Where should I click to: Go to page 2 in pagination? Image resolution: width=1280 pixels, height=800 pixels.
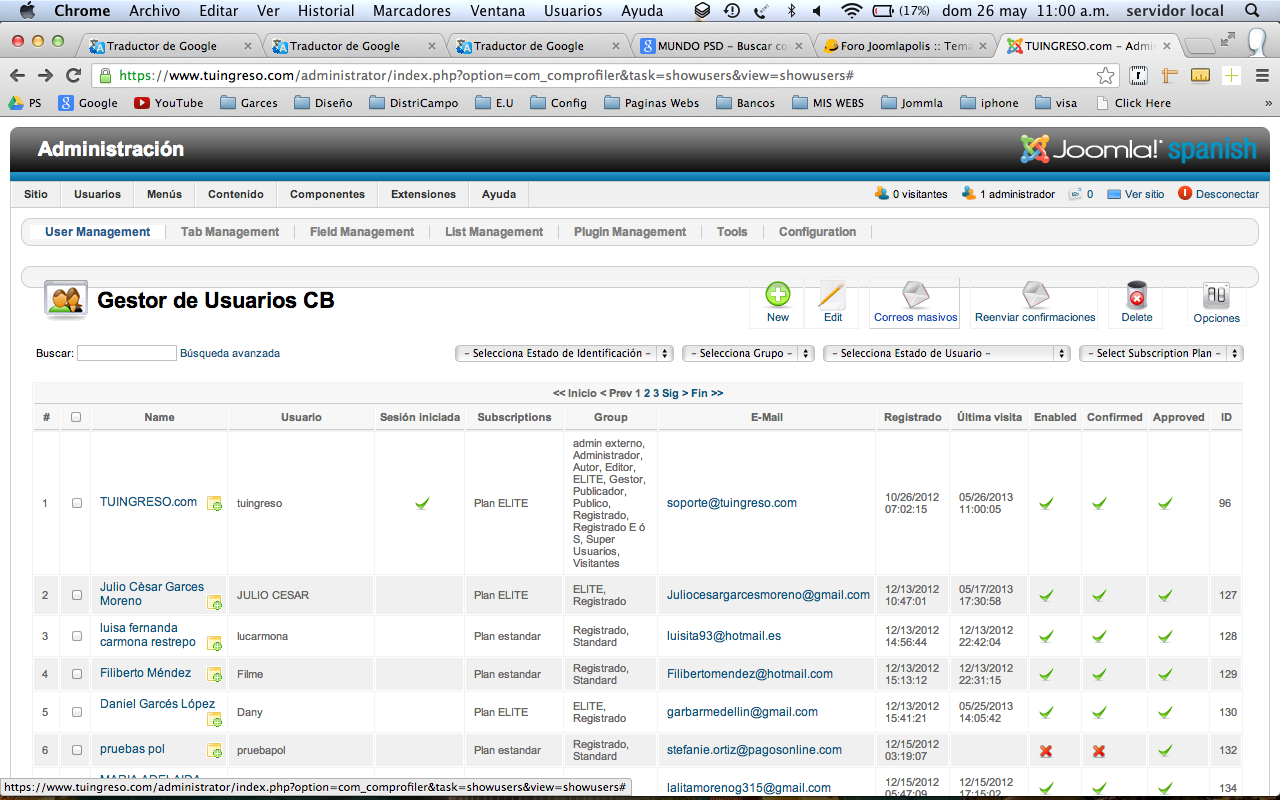pyautogui.click(x=647, y=393)
